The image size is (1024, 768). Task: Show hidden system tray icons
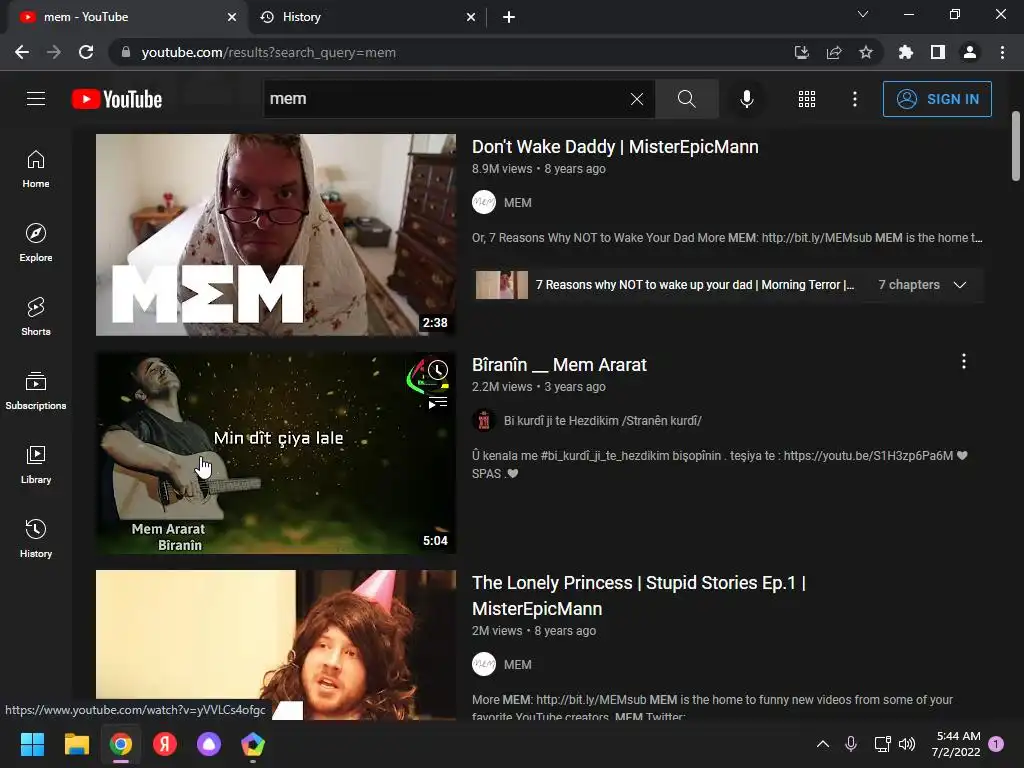point(823,744)
